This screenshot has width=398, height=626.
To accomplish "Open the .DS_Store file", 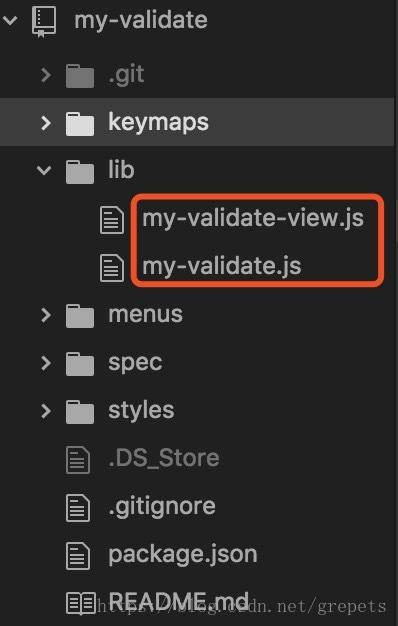I will (x=164, y=458).
